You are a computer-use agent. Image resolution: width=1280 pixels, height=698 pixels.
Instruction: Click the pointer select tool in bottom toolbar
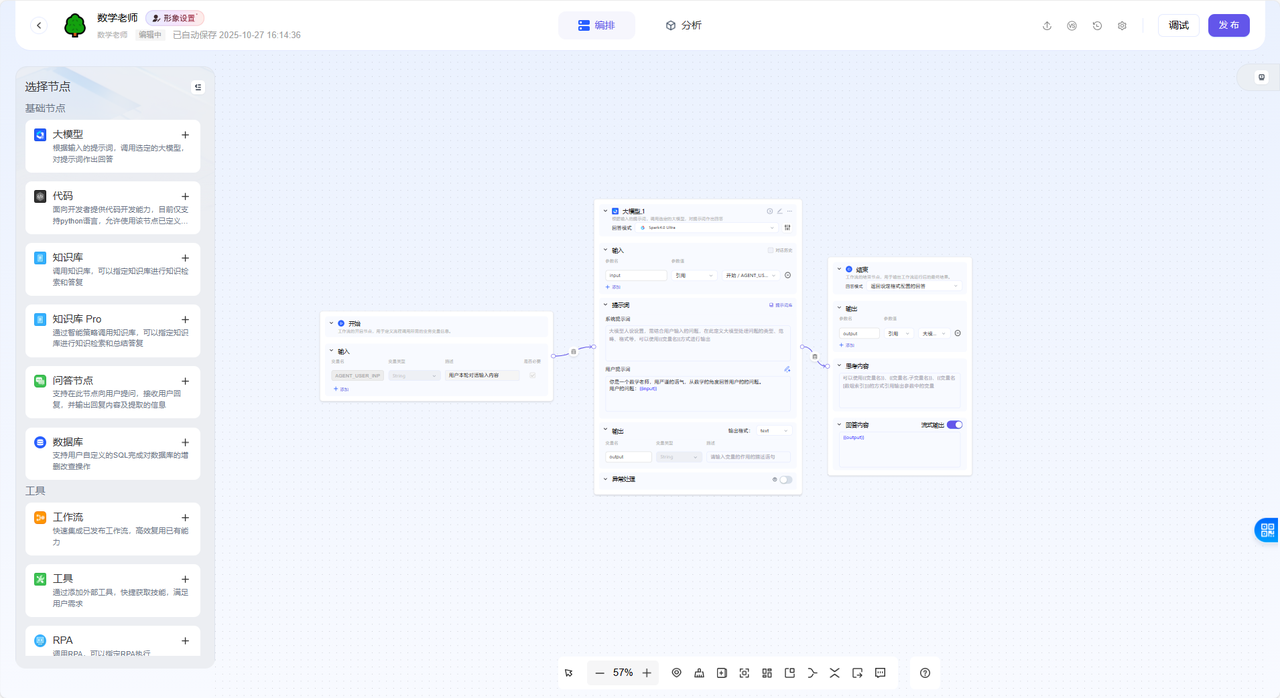tap(568, 673)
